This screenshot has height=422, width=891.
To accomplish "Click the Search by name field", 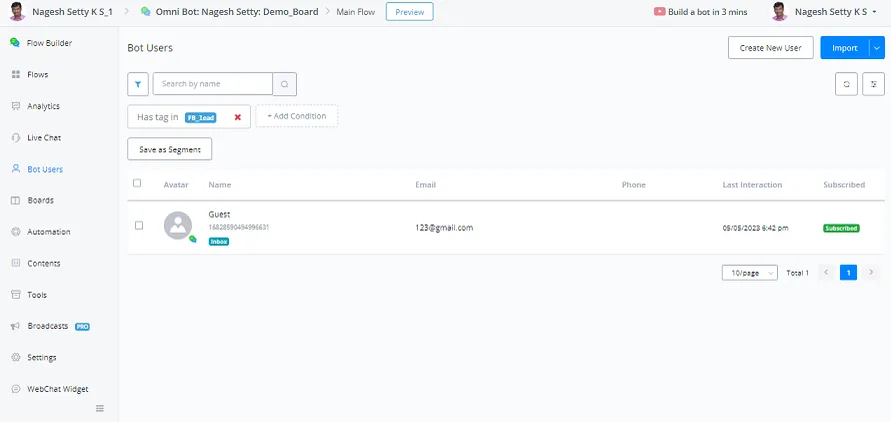I will pos(213,84).
